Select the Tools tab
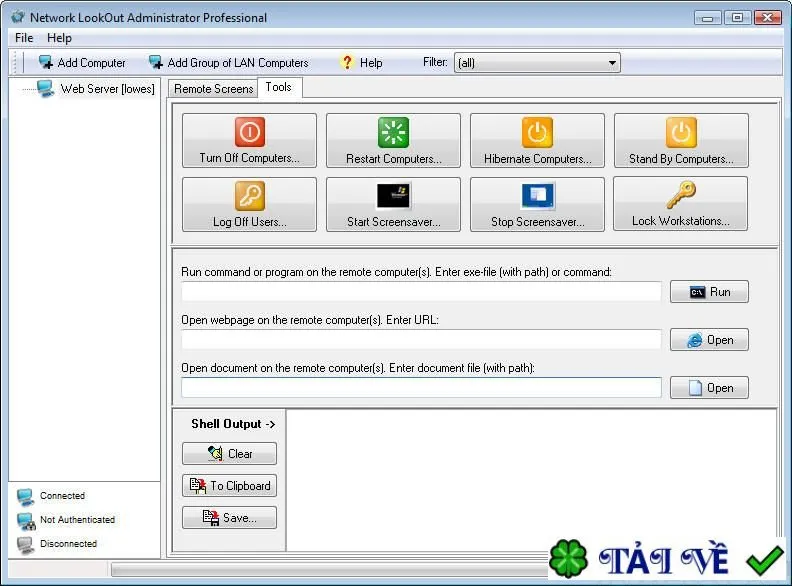 [x=279, y=87]
